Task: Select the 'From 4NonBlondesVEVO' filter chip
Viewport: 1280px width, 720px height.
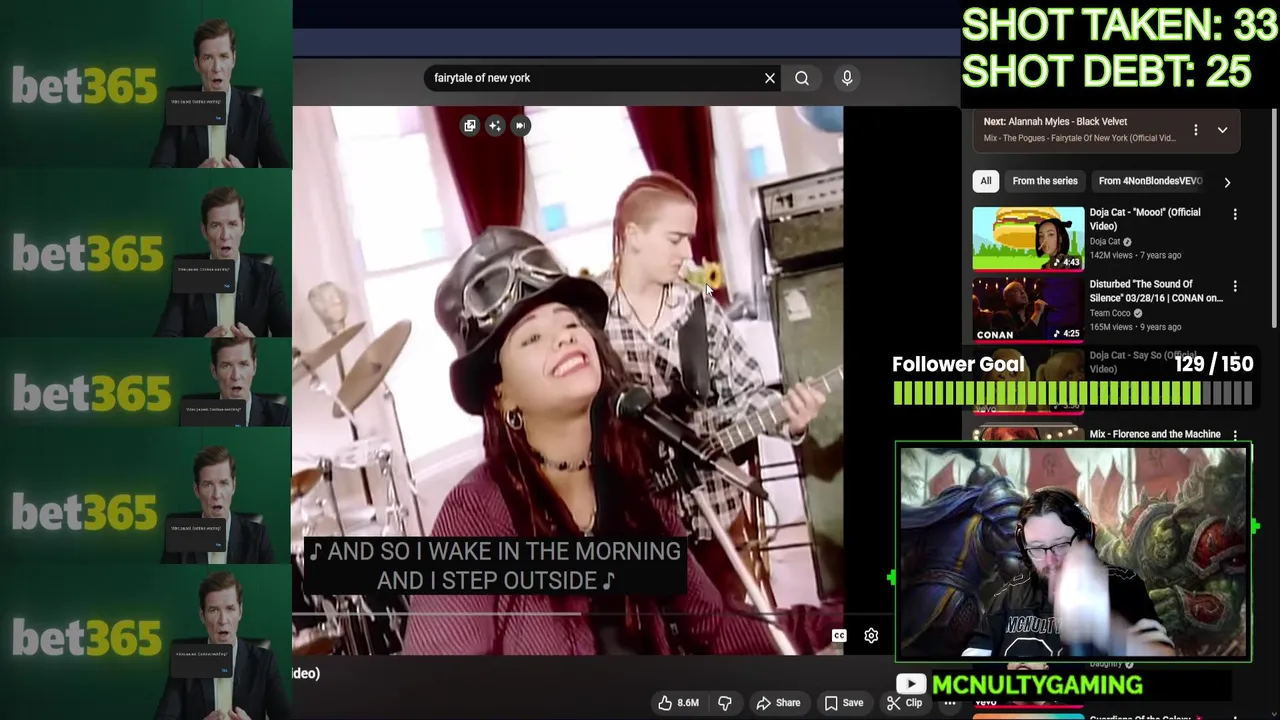Action: coord(1150,181)
